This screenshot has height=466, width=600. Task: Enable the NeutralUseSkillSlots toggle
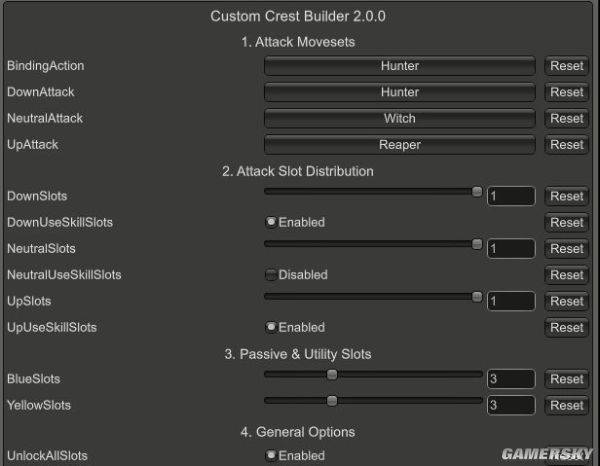coord(271,274)
